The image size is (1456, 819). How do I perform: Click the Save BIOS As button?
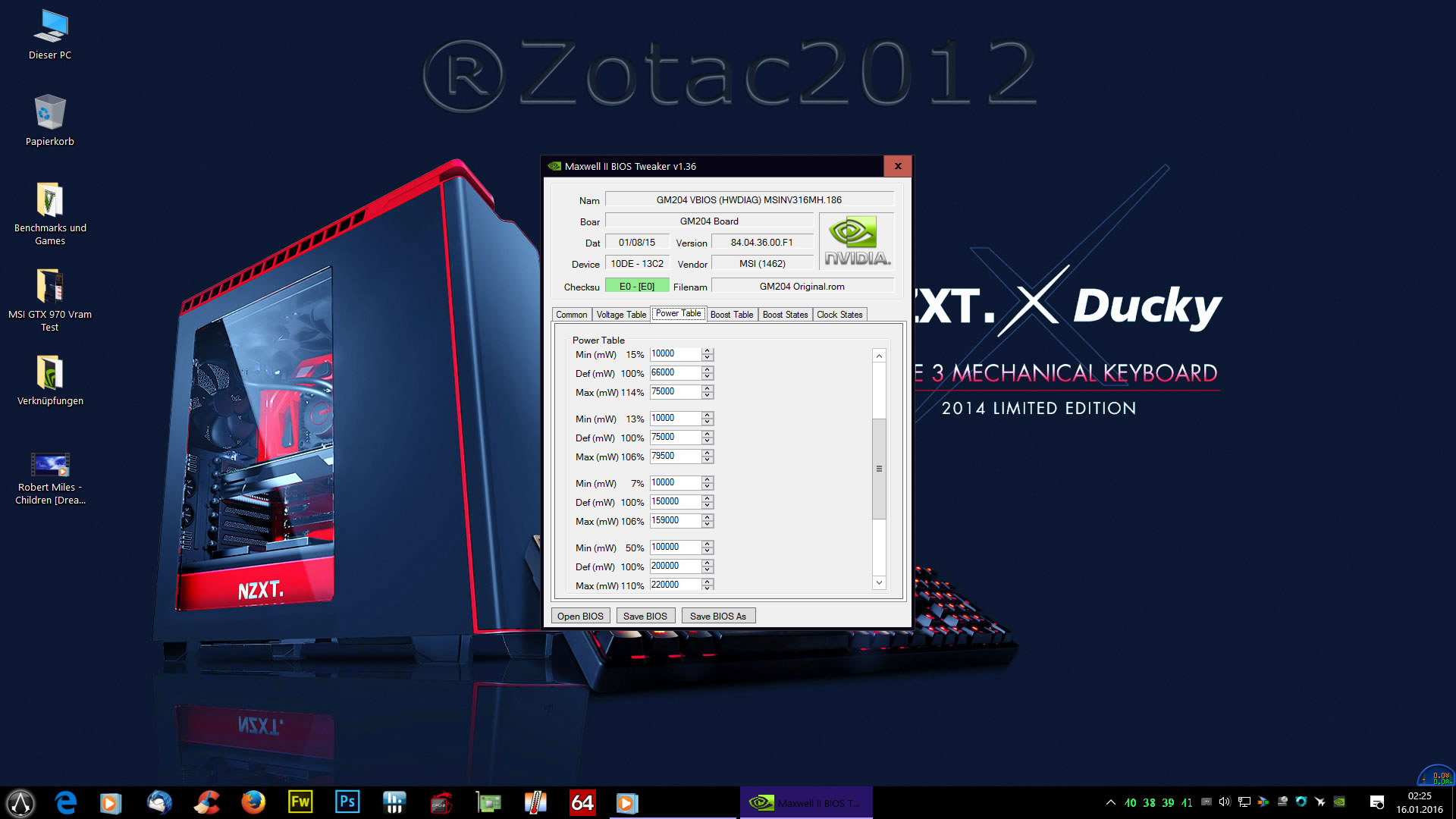[717, 616]
